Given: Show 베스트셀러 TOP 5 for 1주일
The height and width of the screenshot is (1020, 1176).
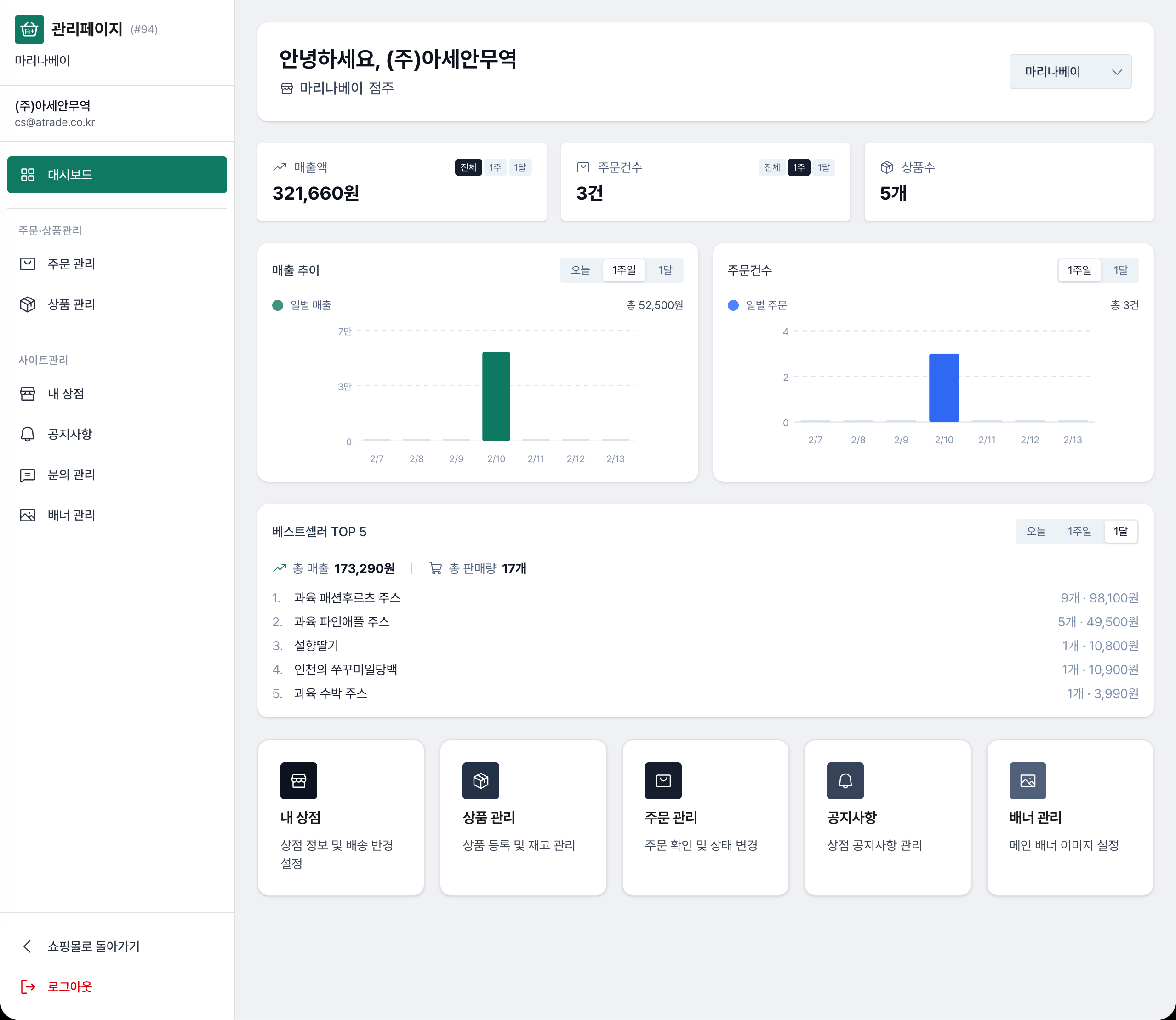Looking at the screenshot, I should click(1079, 532).
